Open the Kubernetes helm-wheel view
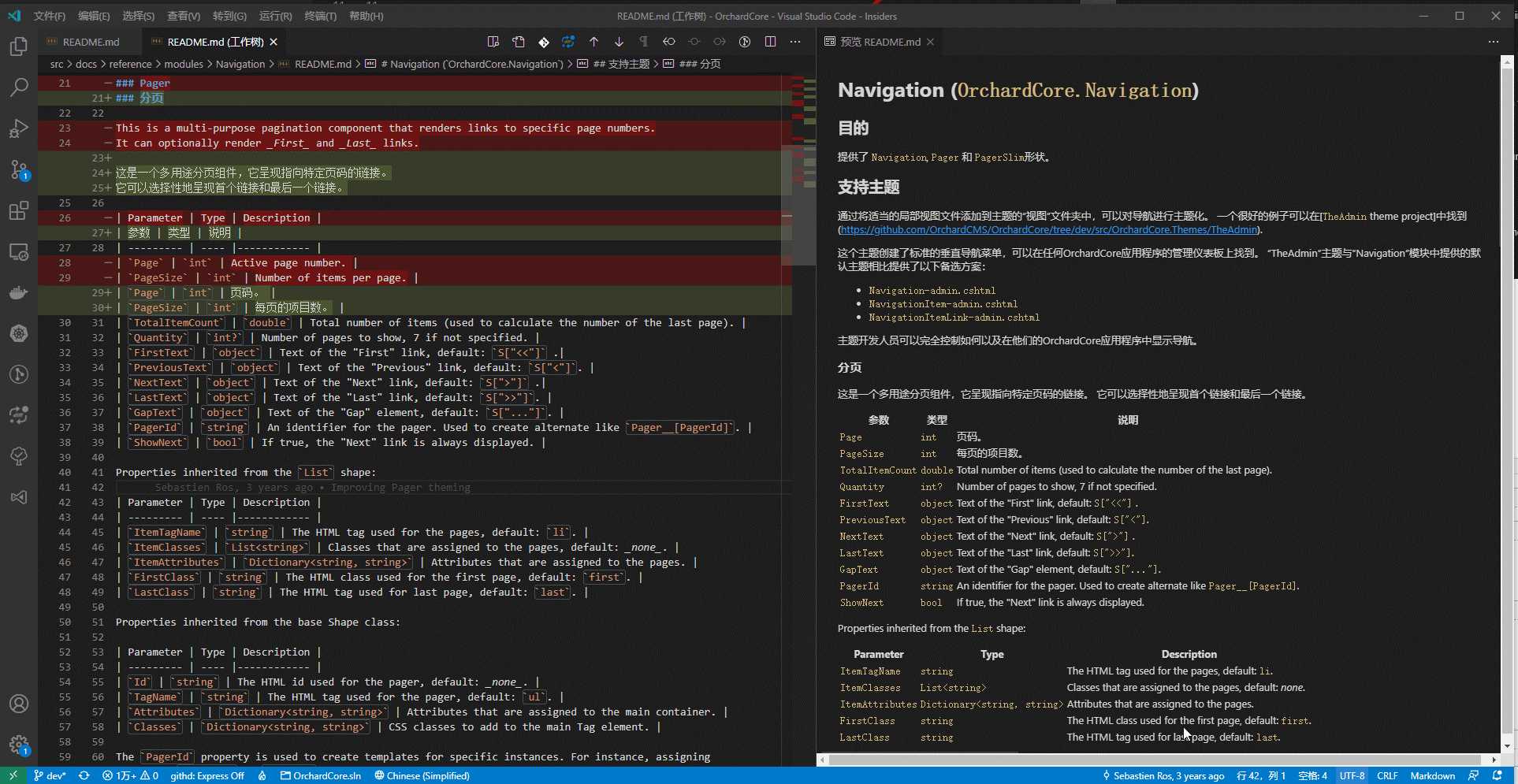1518x784 pixels. [19, 333]
